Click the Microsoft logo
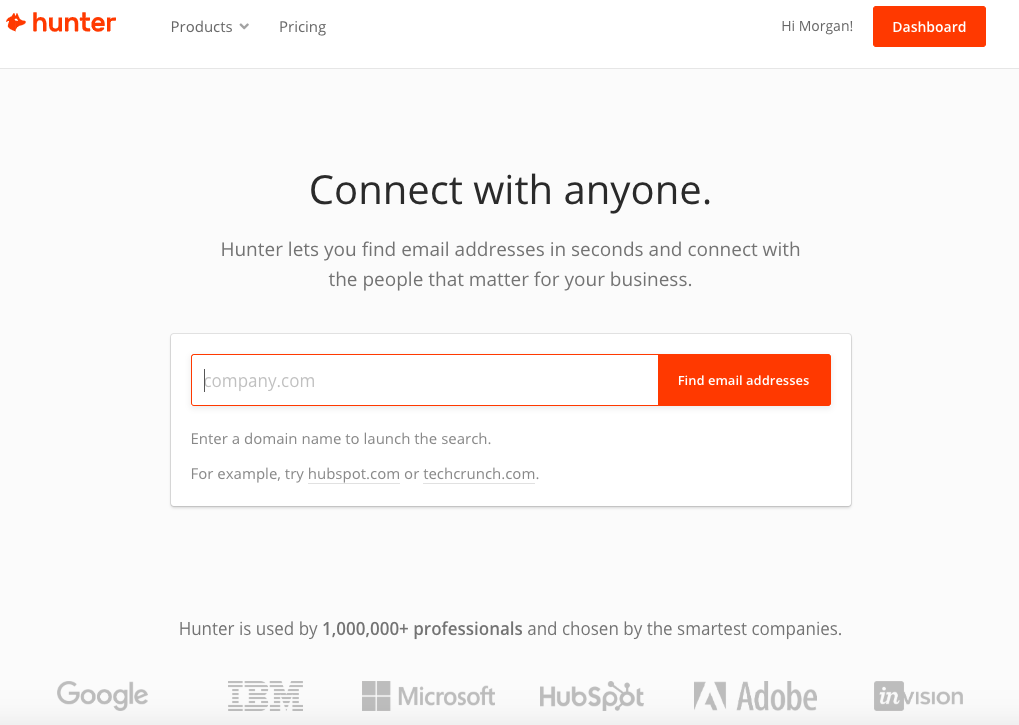The width and height of the screenshot is (1019, 725). point(428,696)
